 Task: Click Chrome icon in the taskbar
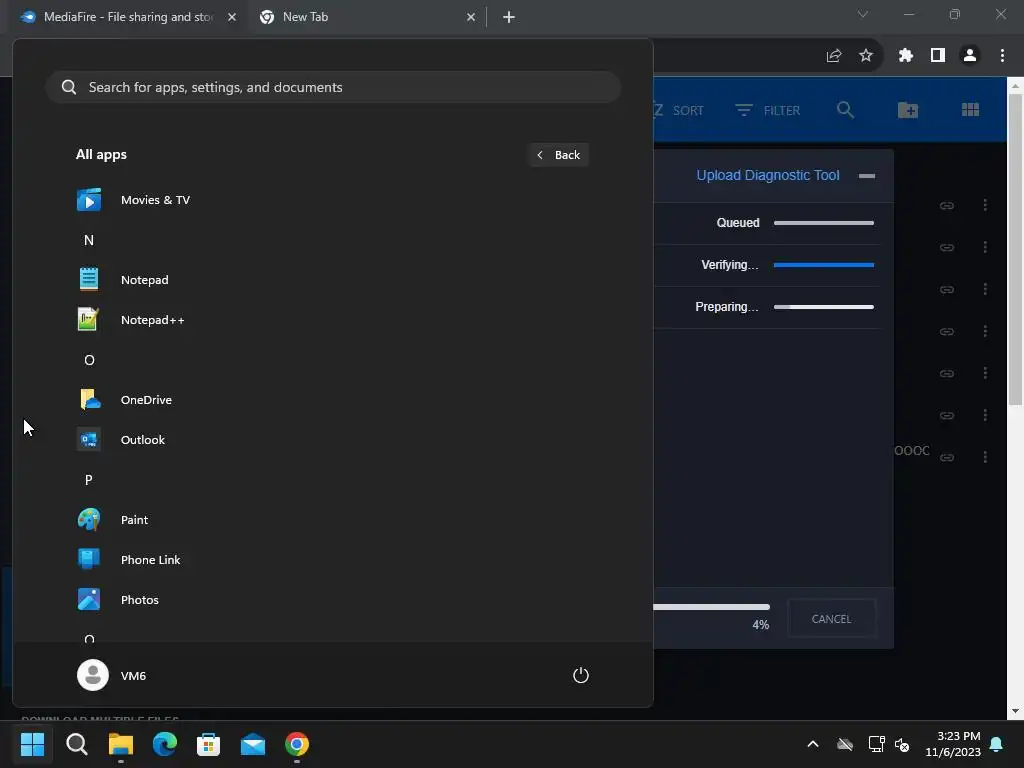(x=296, y=744)
